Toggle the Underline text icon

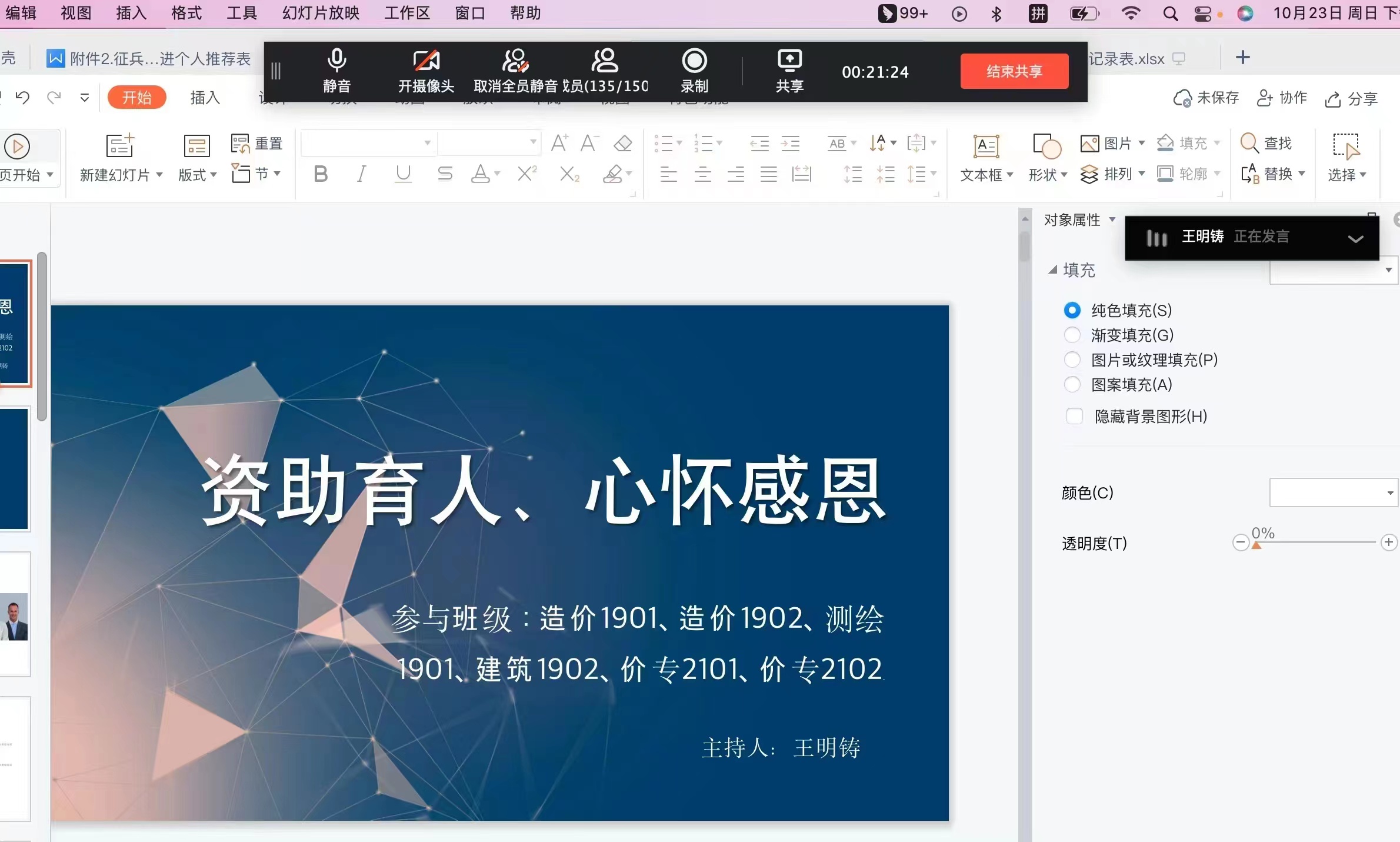[x=403, y=174]
